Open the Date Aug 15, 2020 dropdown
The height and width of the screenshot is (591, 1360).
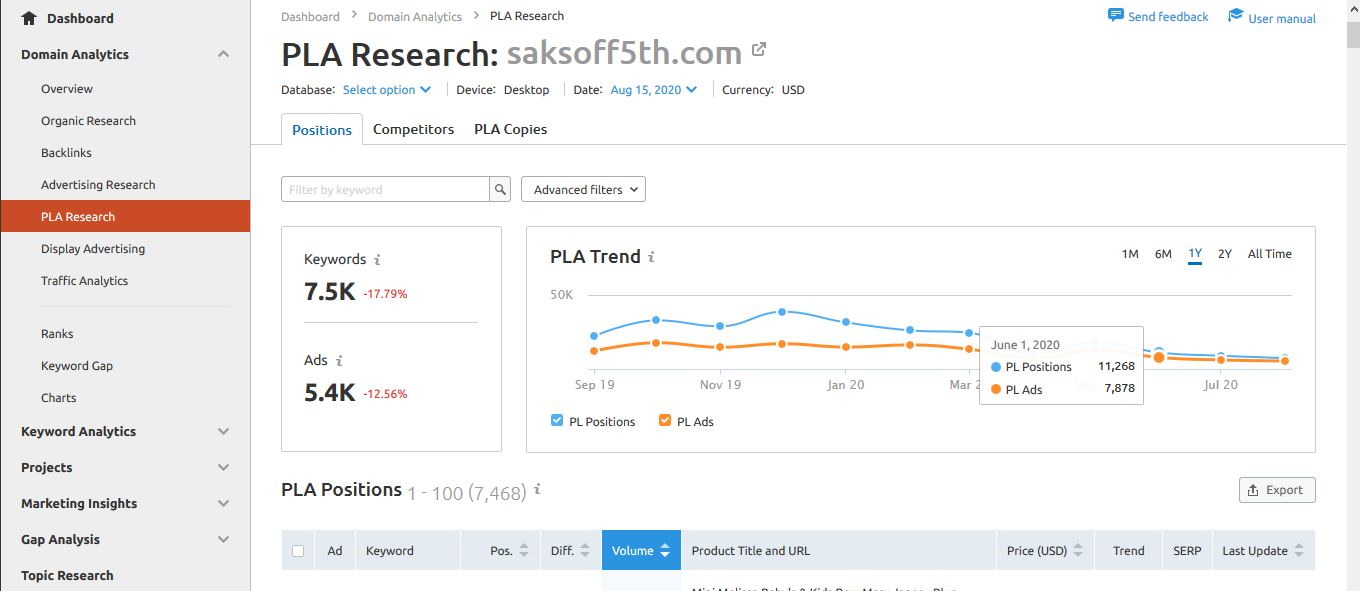[654, 90]
